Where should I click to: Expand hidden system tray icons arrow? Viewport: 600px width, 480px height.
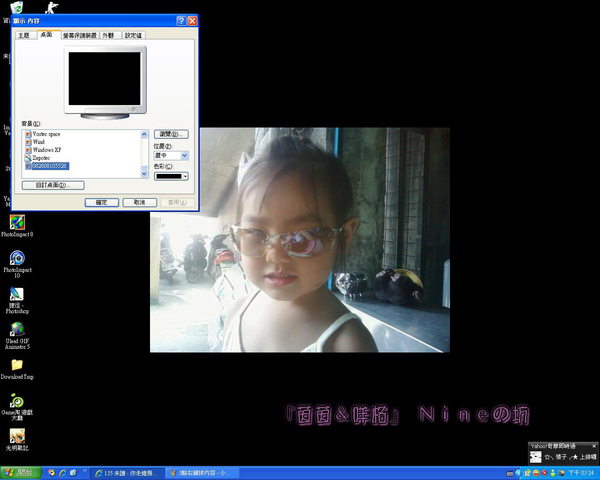click(x=518, y=473)
